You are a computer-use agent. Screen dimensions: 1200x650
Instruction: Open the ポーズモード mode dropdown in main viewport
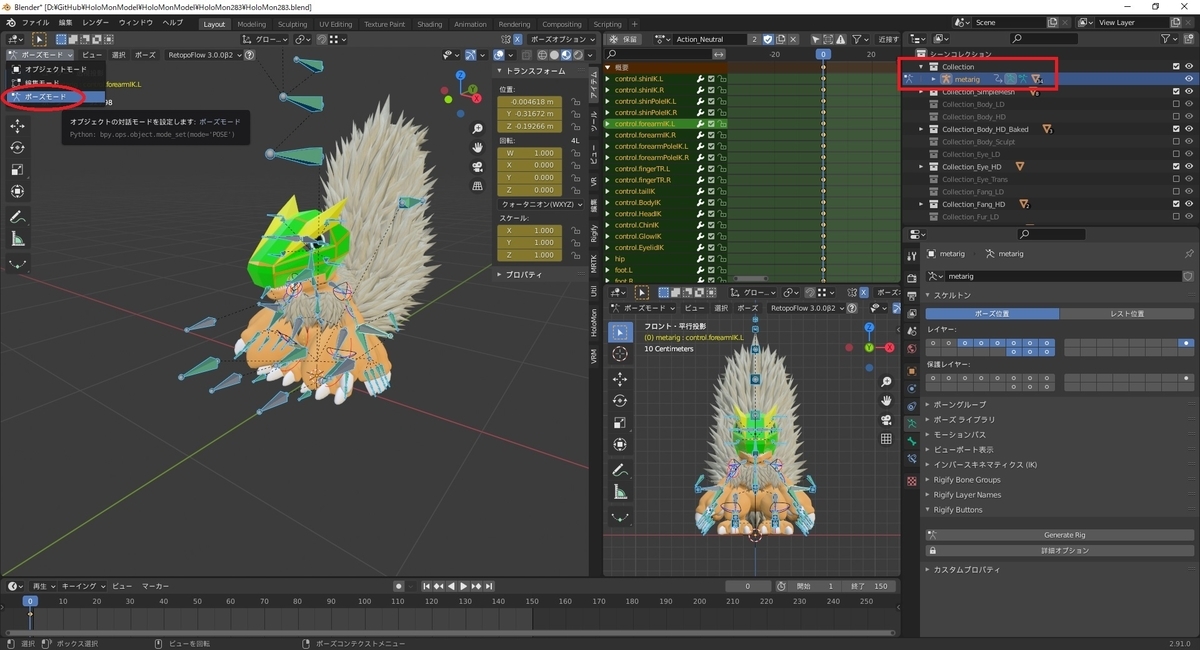tap(40, 55)
